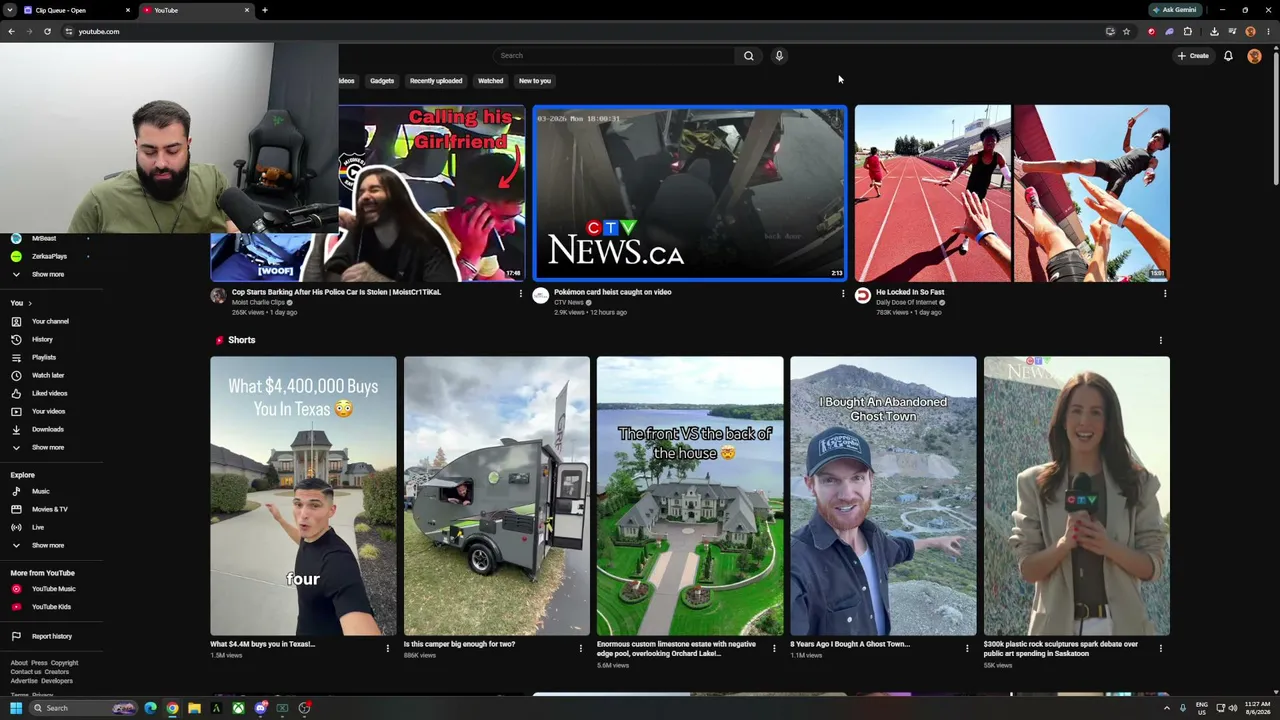The image size is (1280, 720).
Task: Open the YouTube account avatar menu
Action: [1254, 56]
